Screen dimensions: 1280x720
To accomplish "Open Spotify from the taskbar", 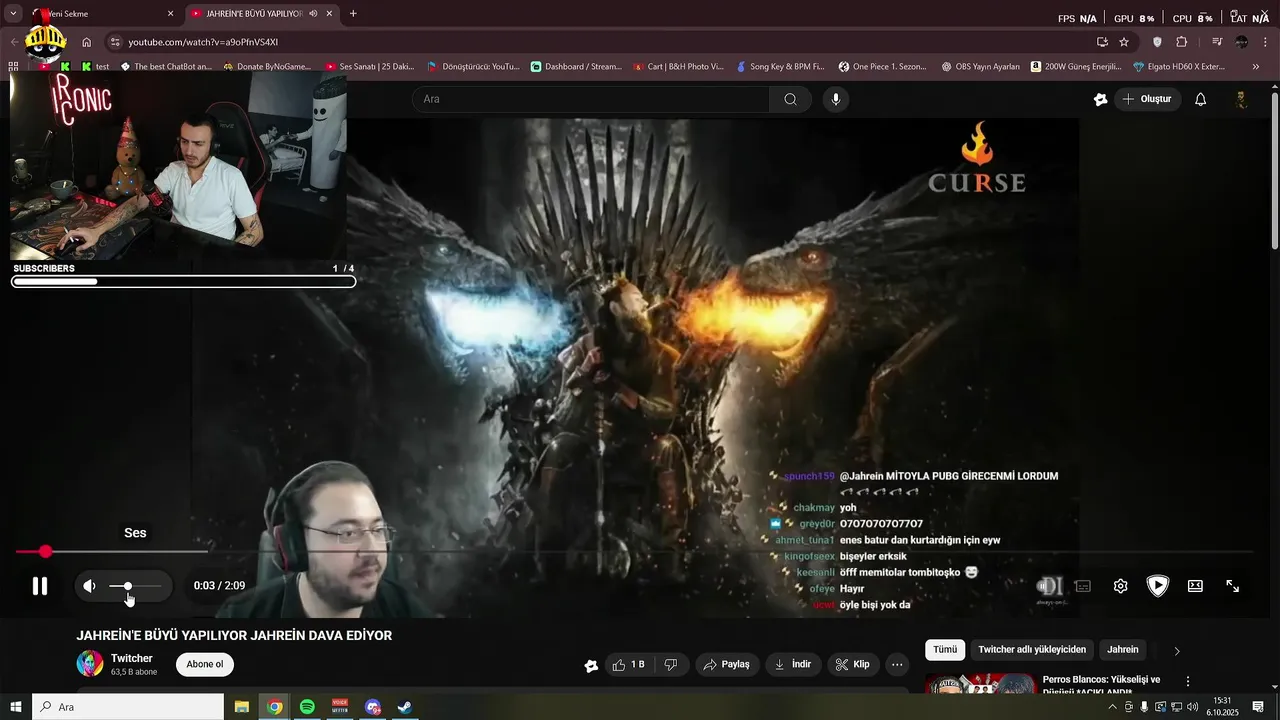I will pos(307,707).
